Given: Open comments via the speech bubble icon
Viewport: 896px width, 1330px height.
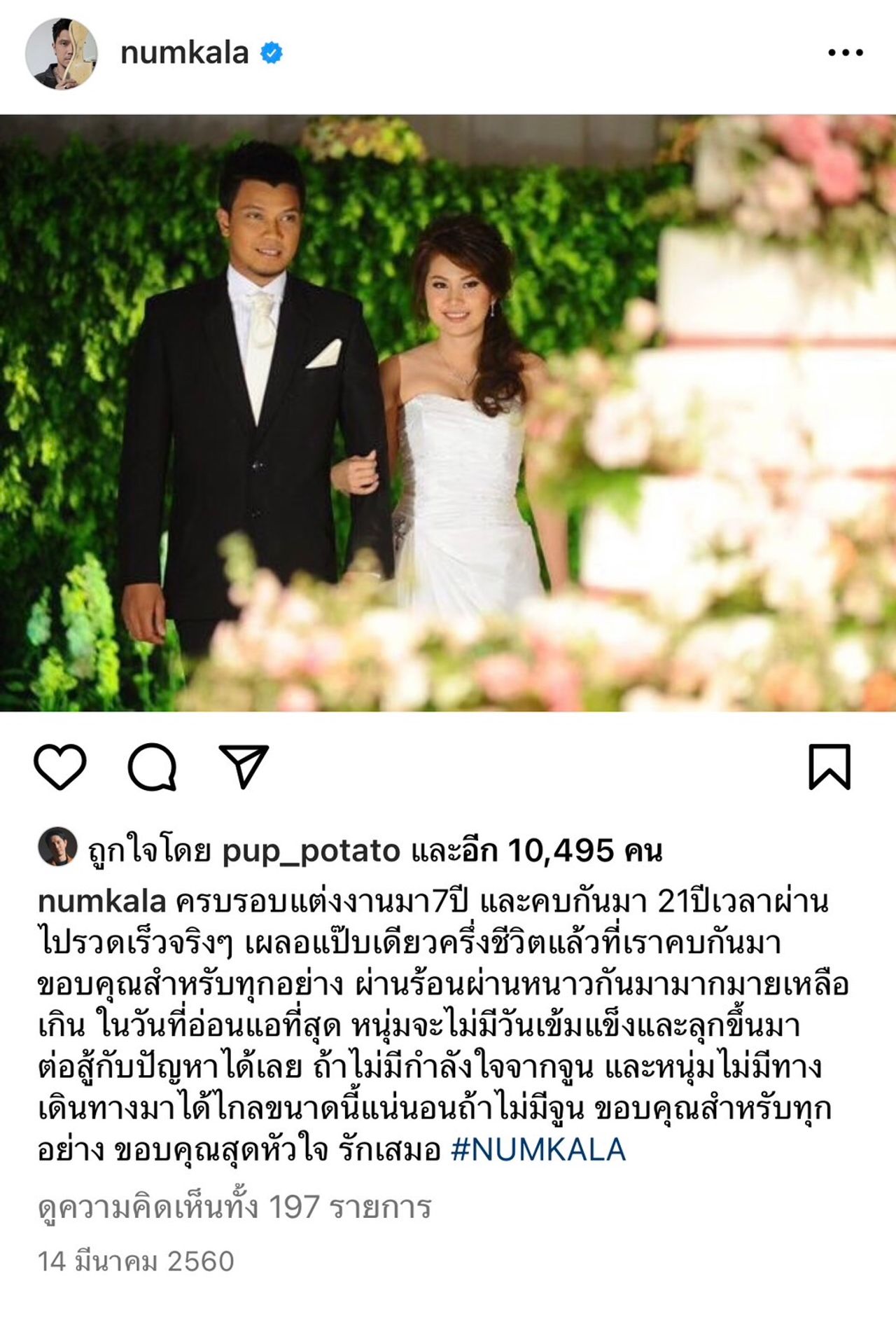Looking at the screenshot, I should [152, 767].
